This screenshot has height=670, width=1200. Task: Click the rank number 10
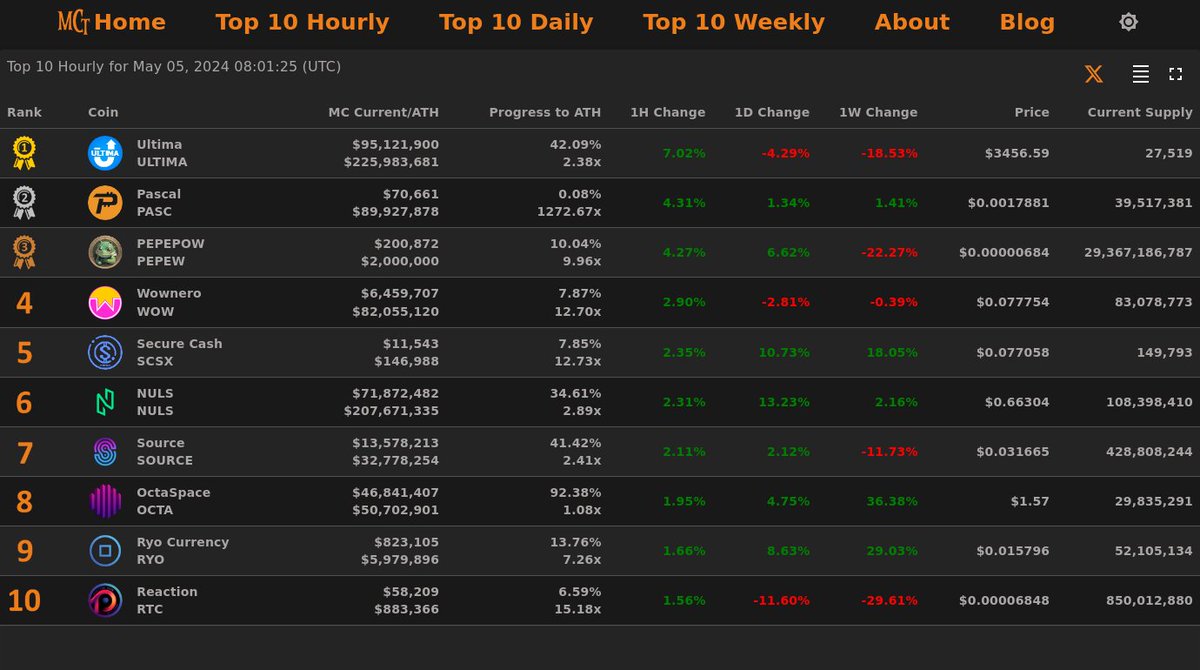[24, 601]
